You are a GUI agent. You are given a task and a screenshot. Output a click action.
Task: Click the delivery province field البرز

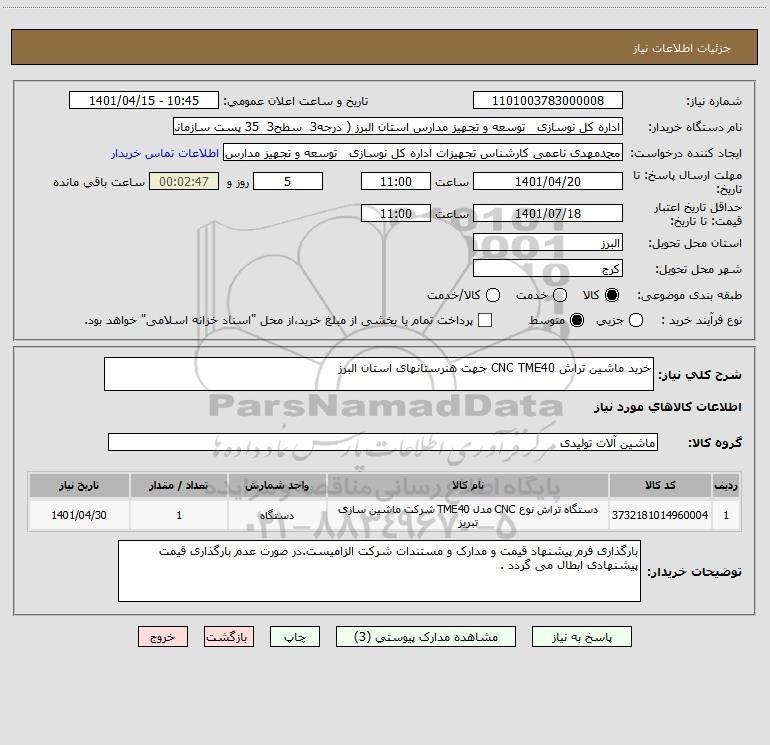click(x=548, y=243)
